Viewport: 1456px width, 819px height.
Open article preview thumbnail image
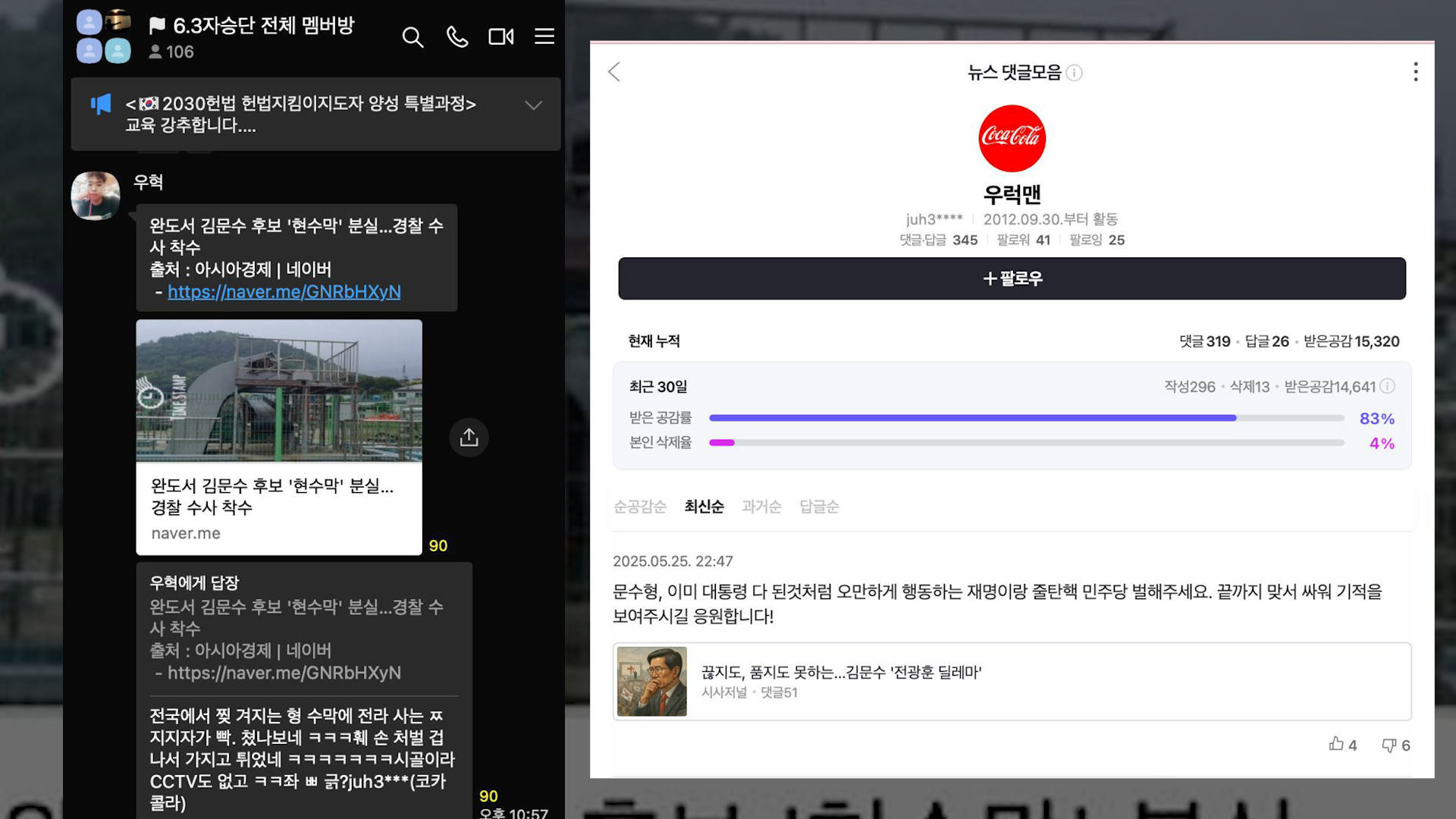point(278,391)
